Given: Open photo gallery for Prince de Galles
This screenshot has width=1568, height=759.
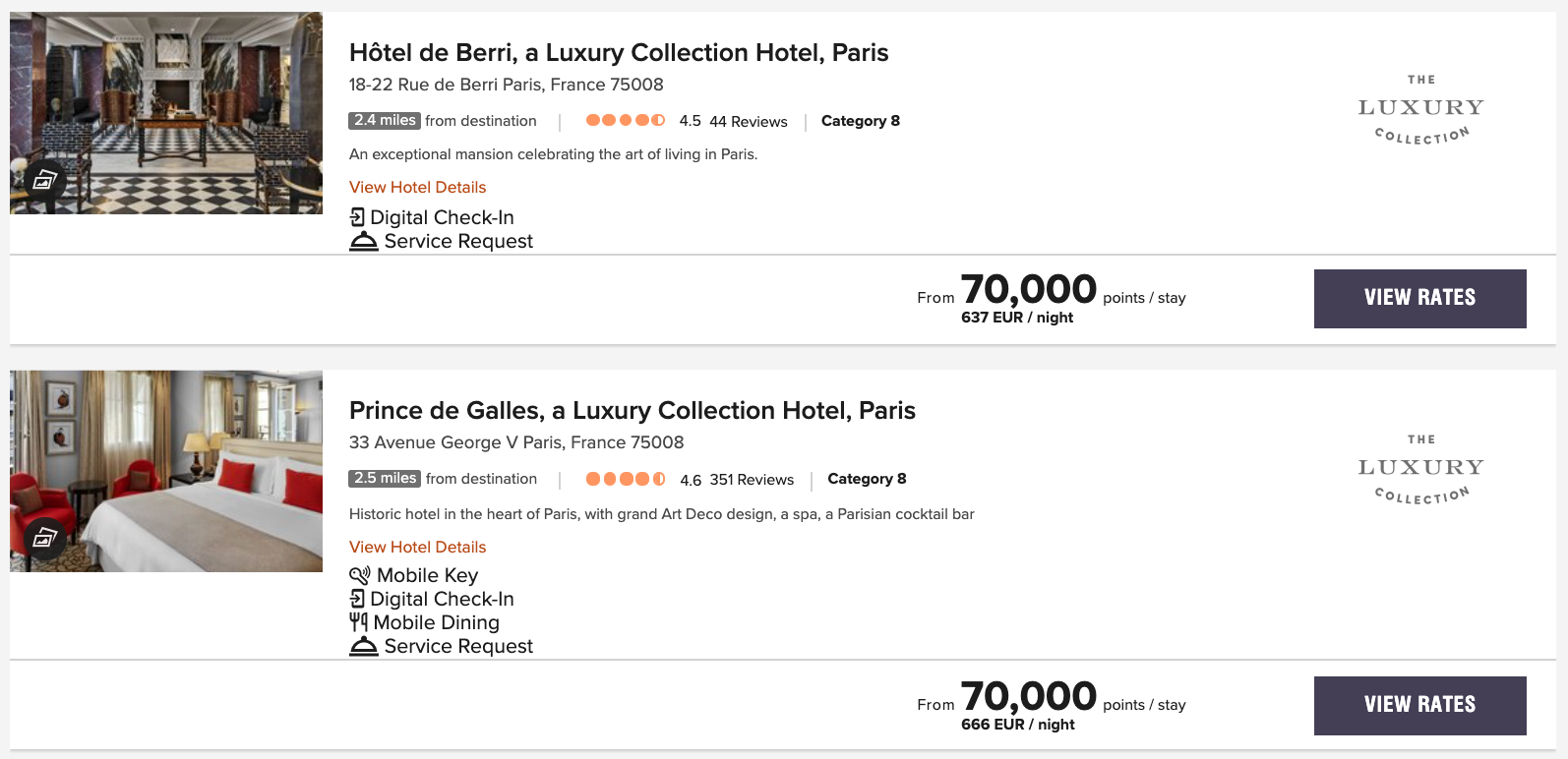Looking at the screenshot, I should (x=43, y=538).
